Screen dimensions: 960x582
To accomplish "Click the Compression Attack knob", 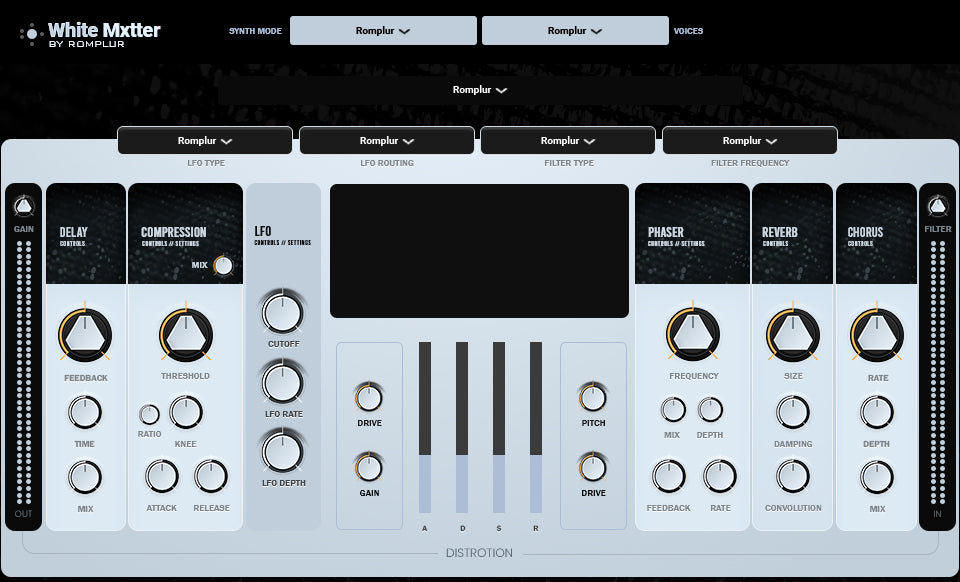I will pyautogui.click(x=162, y=476).
